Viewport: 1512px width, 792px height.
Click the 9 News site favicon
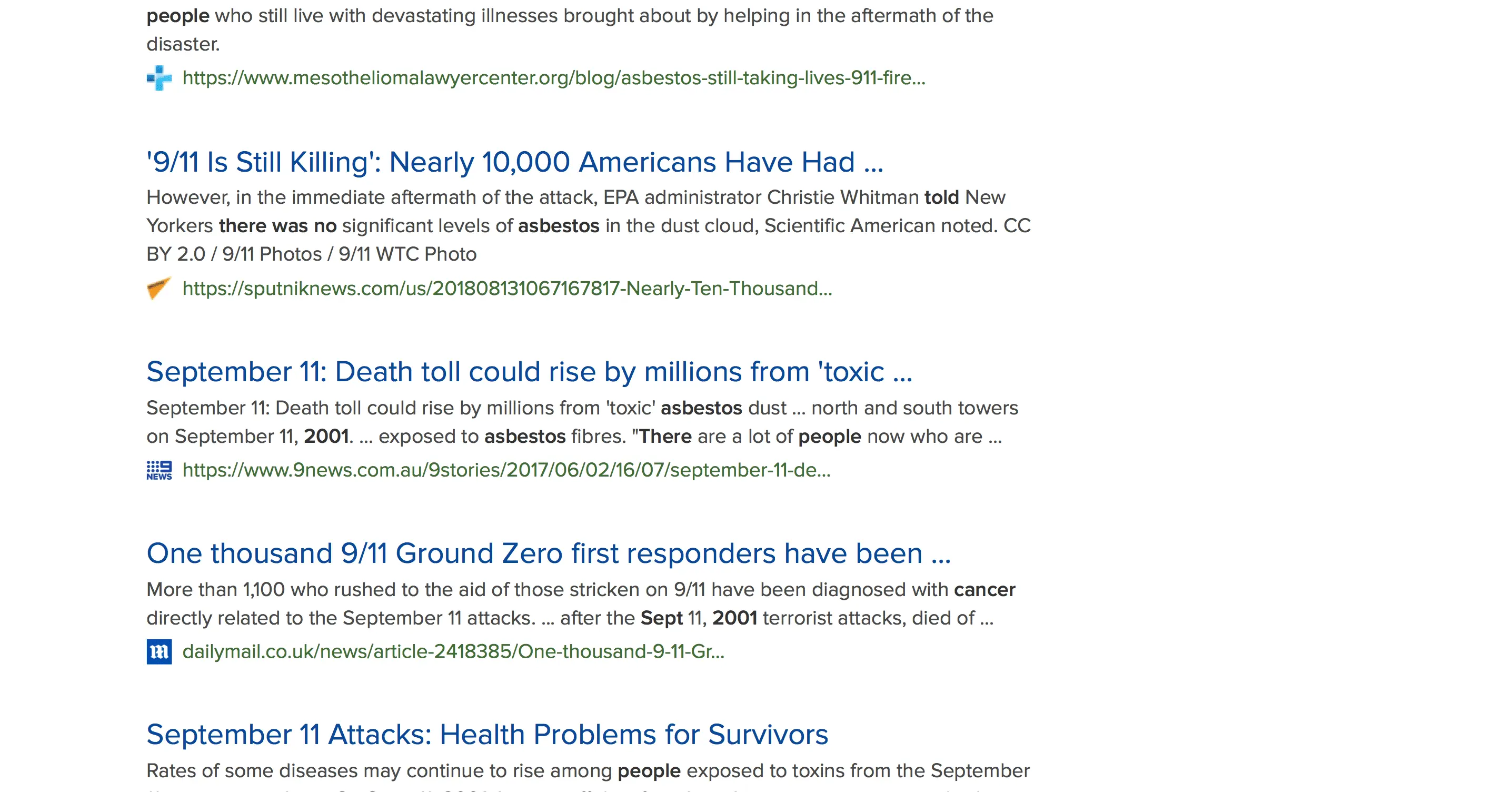point(159,470)
